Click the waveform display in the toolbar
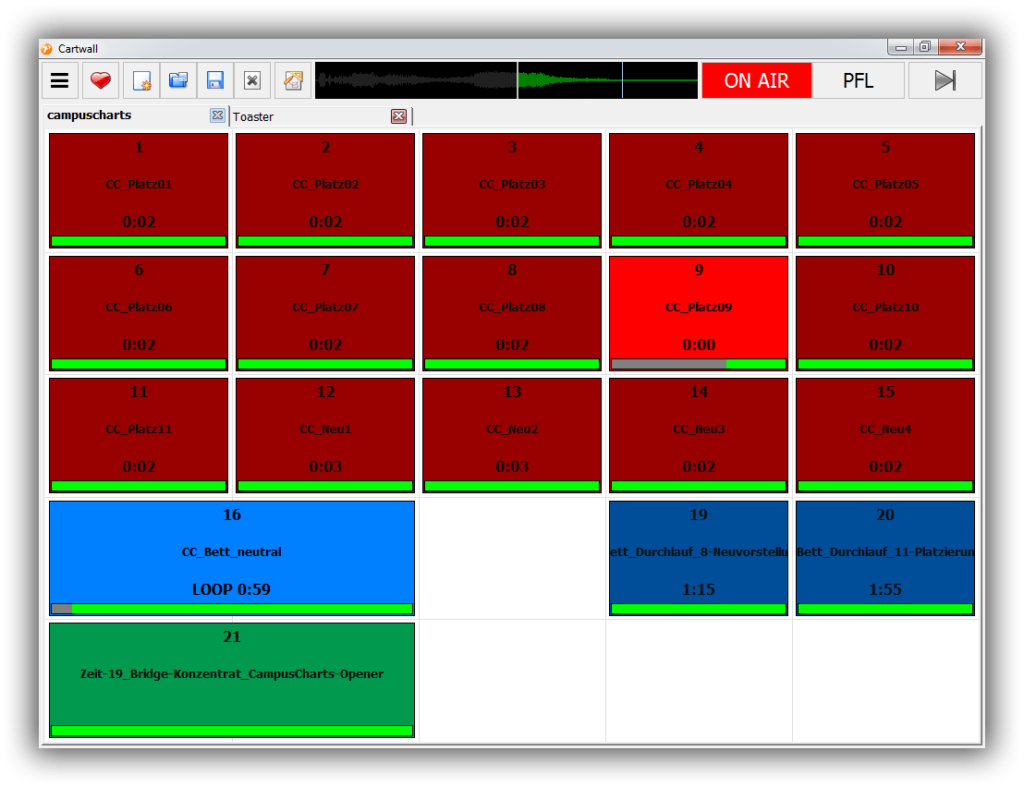Image resolution: width=1024 pixels, height=787 pixels. (x=508, y=80)
